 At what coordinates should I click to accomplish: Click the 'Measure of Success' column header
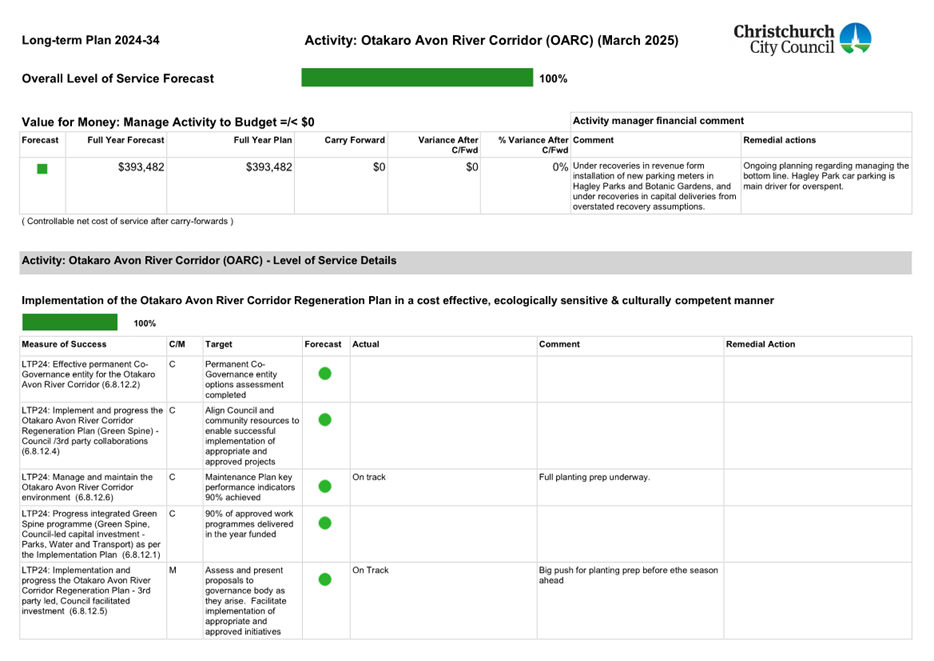(64, 344)
